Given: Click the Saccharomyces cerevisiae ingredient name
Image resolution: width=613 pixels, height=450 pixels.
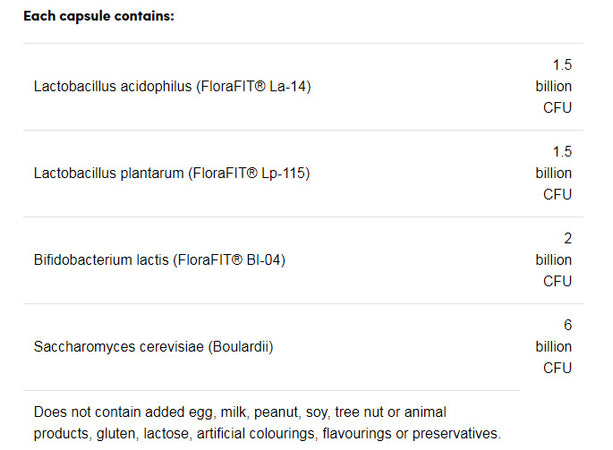Looking at the screenshot, I should [117, 348].
